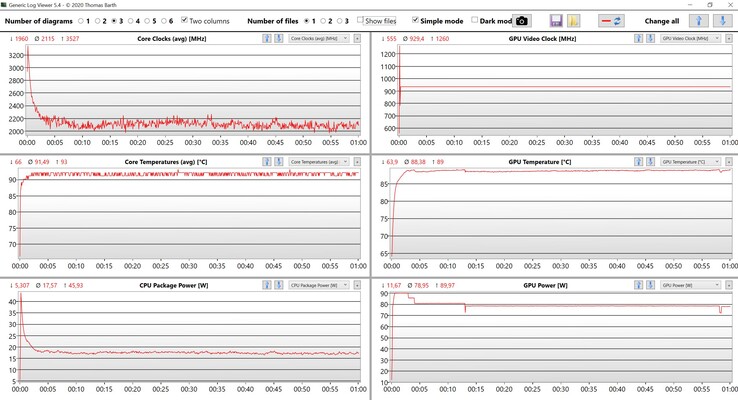Uncheck the Simple mode checkbox
Screen dimensions: 738x400
click(x=416, y=20)
